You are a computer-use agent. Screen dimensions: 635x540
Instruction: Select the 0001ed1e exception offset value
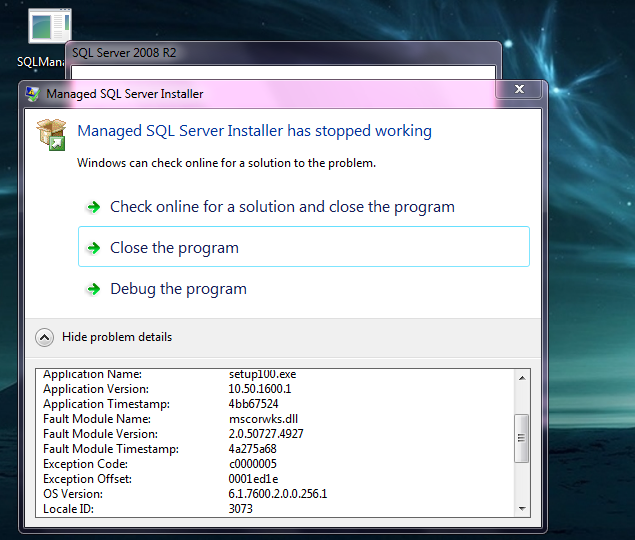[x=253, y=479]
